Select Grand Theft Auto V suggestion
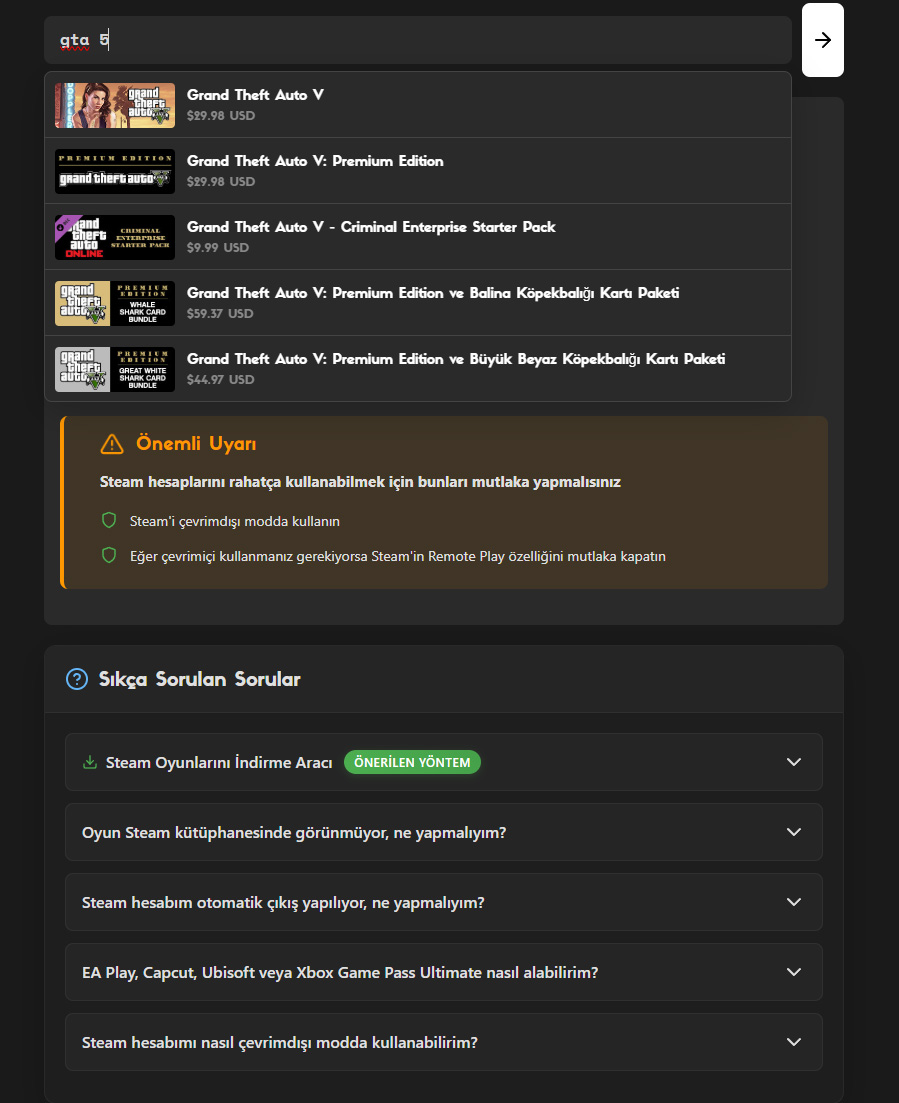 pyautogui.click(x=255, y=95)
